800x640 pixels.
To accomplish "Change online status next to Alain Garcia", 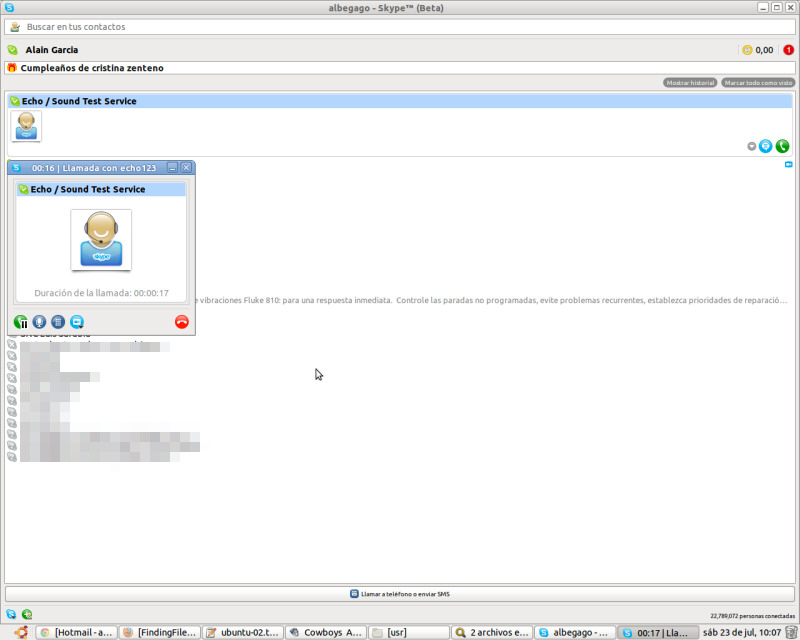I will (x=13, y=50).
